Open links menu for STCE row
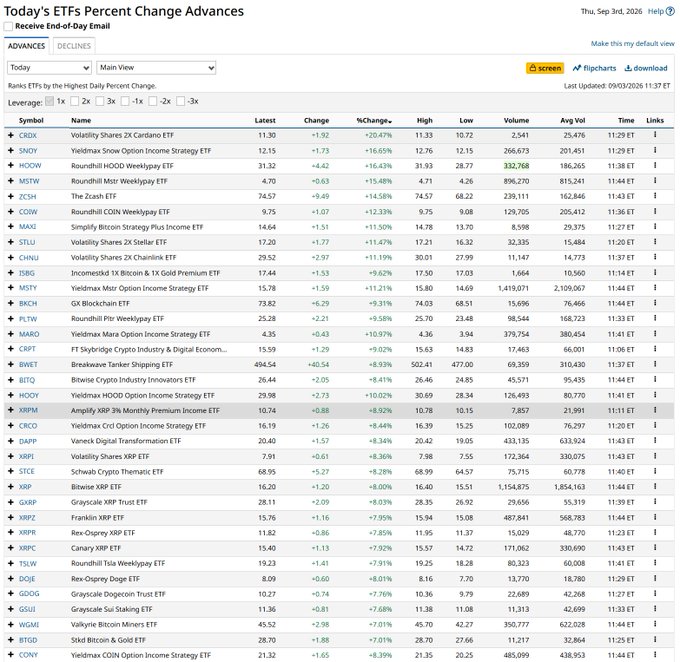680x662 pixels. (655, 471)
